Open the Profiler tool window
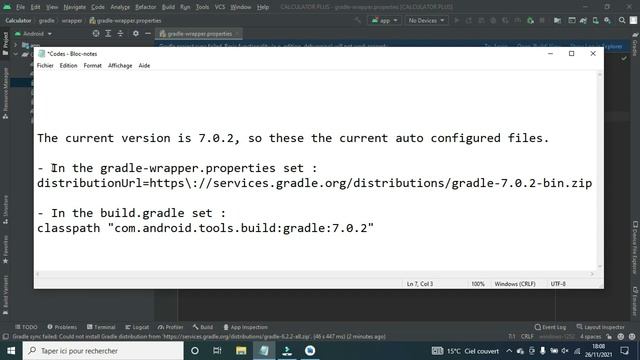Screen dimensions: 640x360 pyautogui.click(x=170, y=327)
